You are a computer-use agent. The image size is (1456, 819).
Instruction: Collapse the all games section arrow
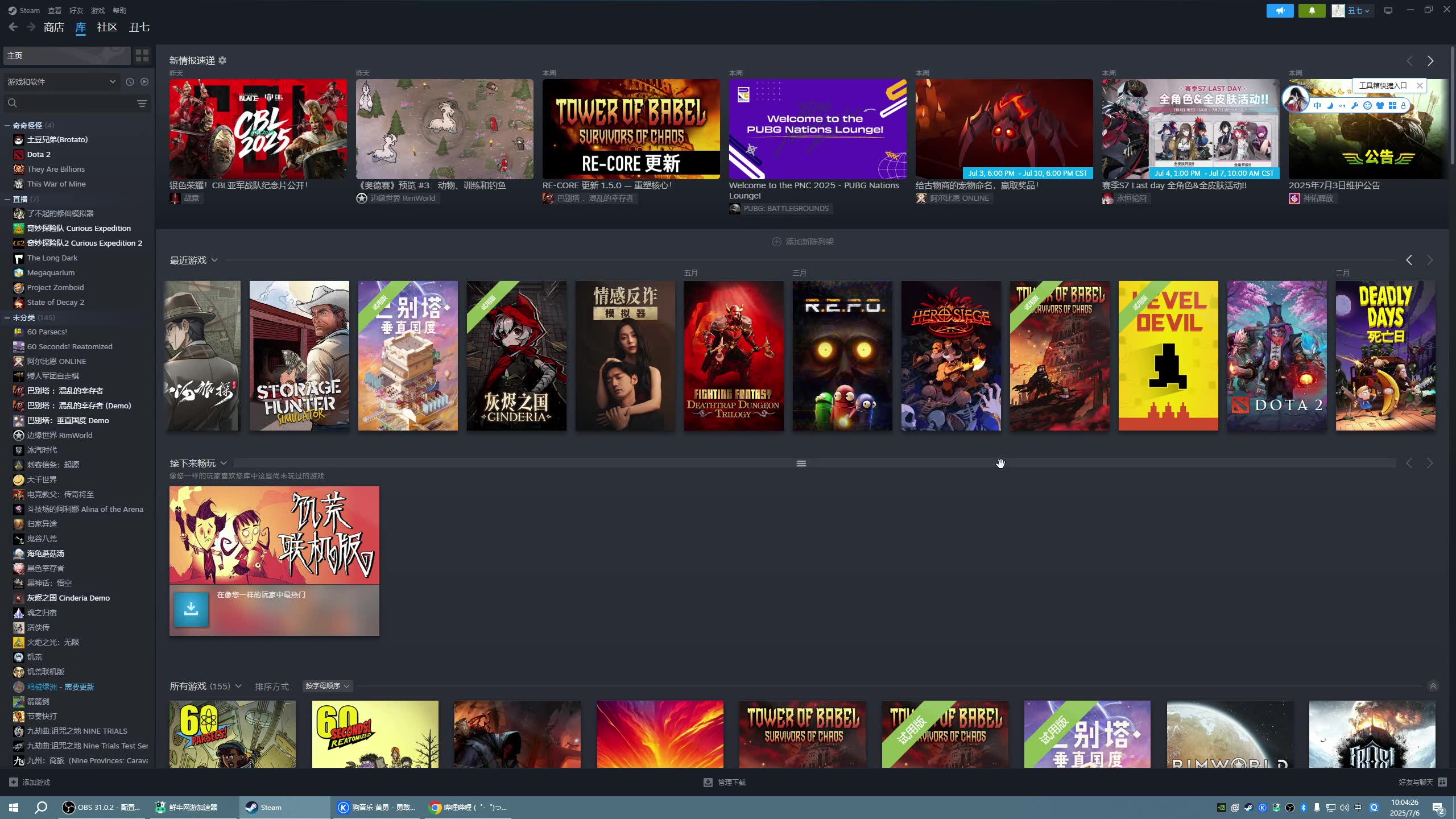click(x=1433, y=686)
